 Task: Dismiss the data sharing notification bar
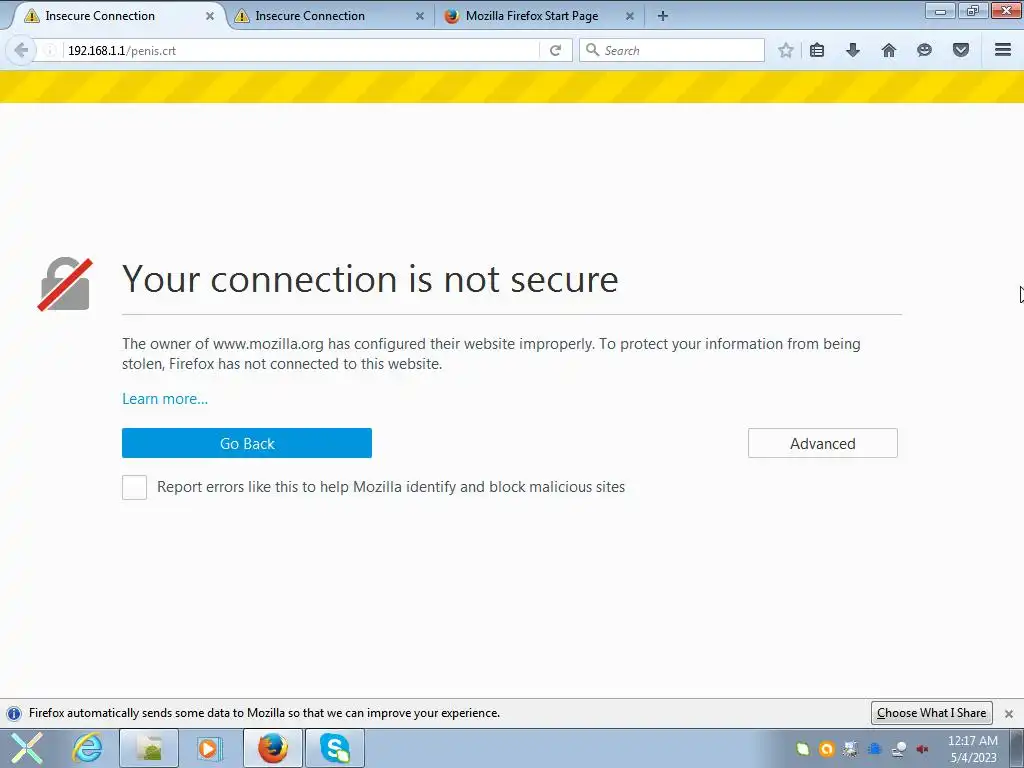point(1009,714)
